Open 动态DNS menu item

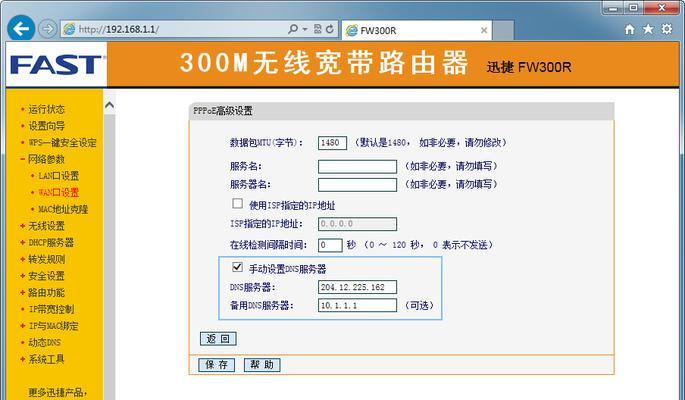point(44,342)
